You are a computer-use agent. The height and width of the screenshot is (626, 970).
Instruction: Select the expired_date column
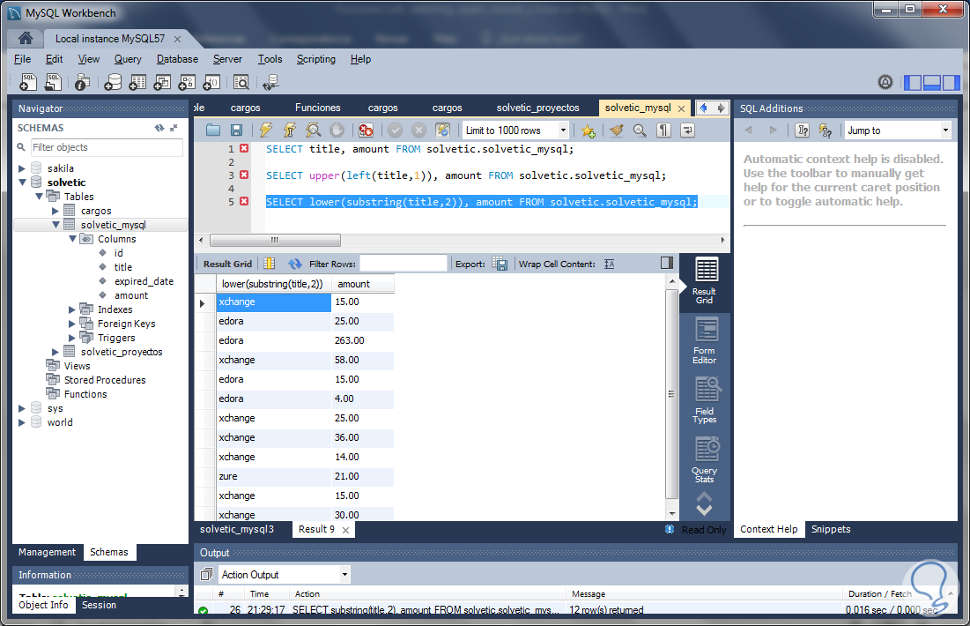coord(144,281)
